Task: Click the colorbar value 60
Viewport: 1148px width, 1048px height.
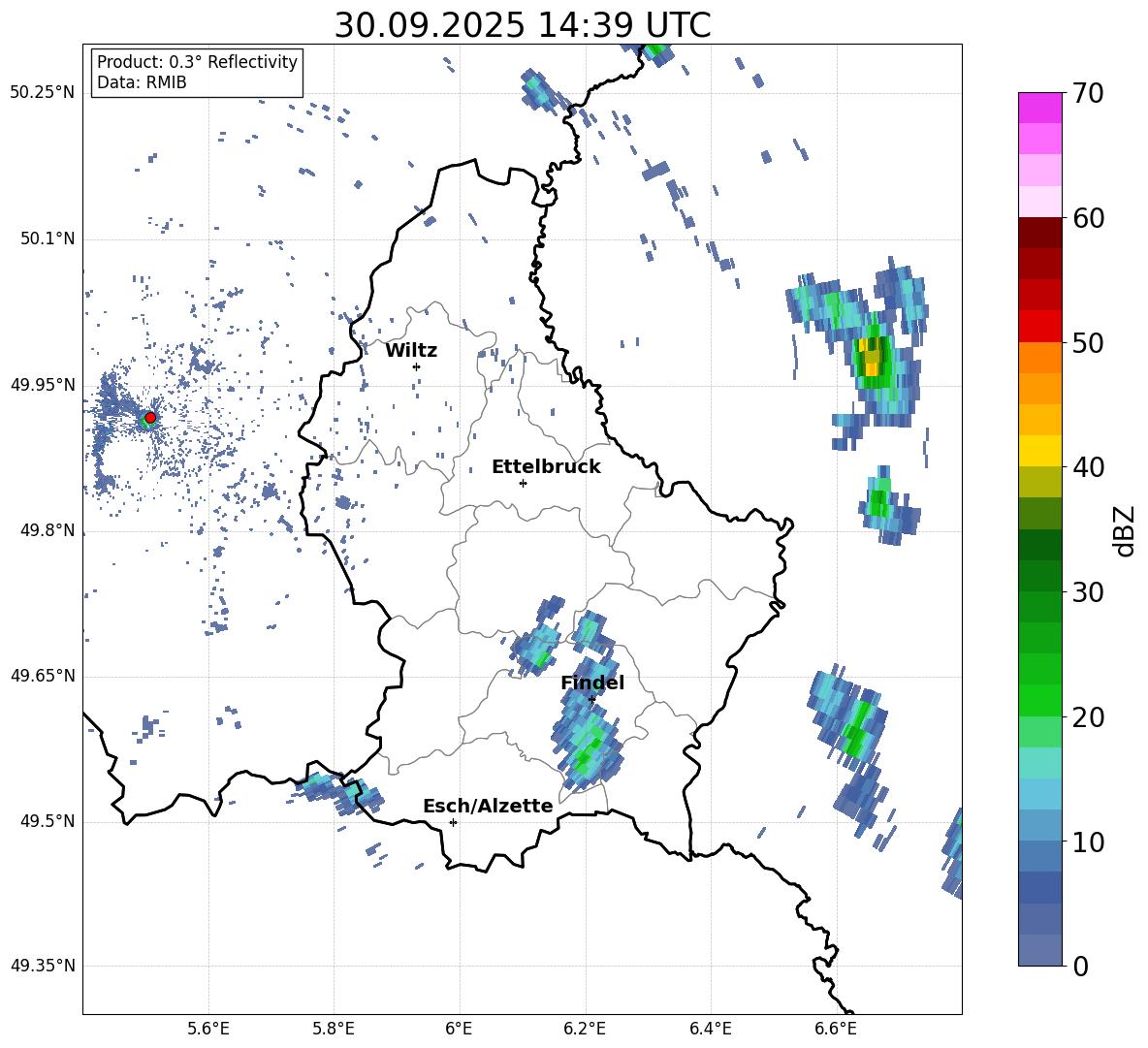Action: (x=1089, y=218)
